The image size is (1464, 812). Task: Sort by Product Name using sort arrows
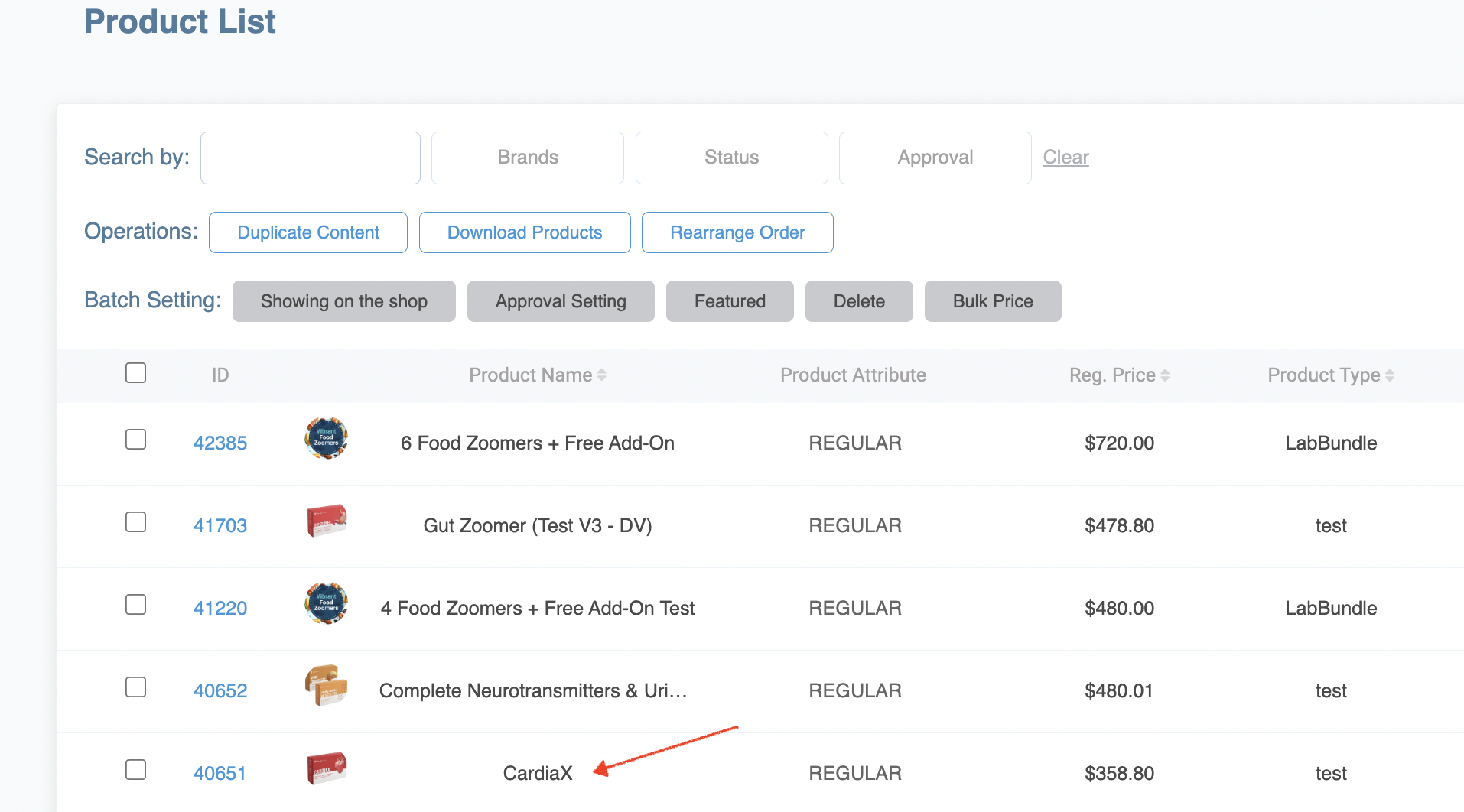pyautogui.click(x=602, y=375)
